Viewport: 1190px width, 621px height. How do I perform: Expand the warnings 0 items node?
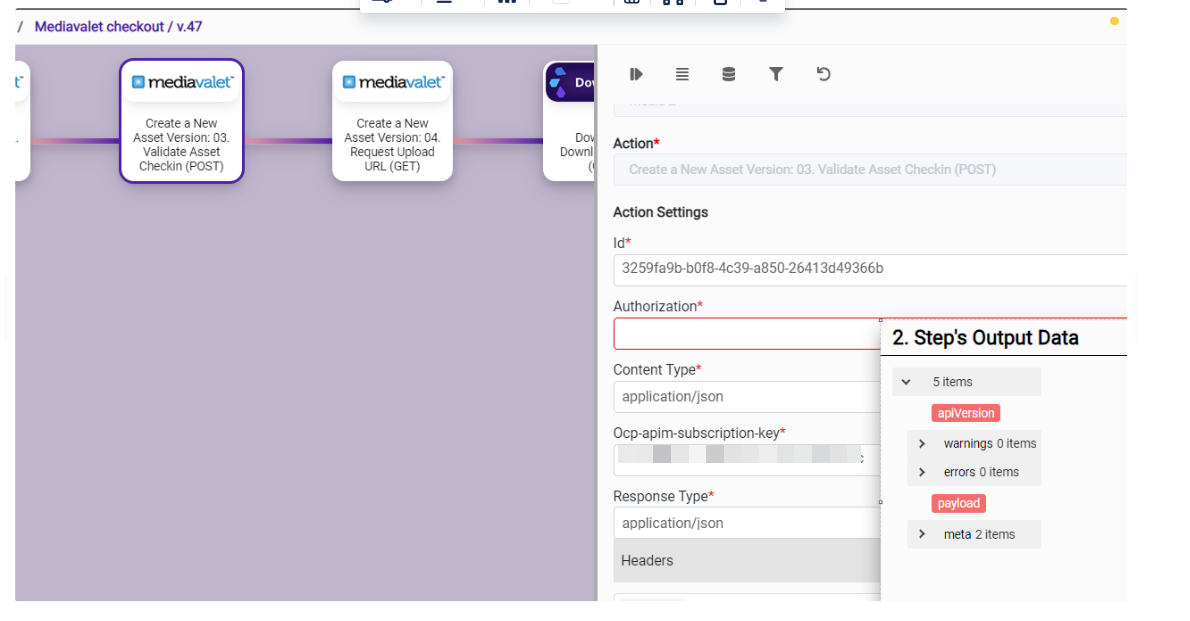922,444
